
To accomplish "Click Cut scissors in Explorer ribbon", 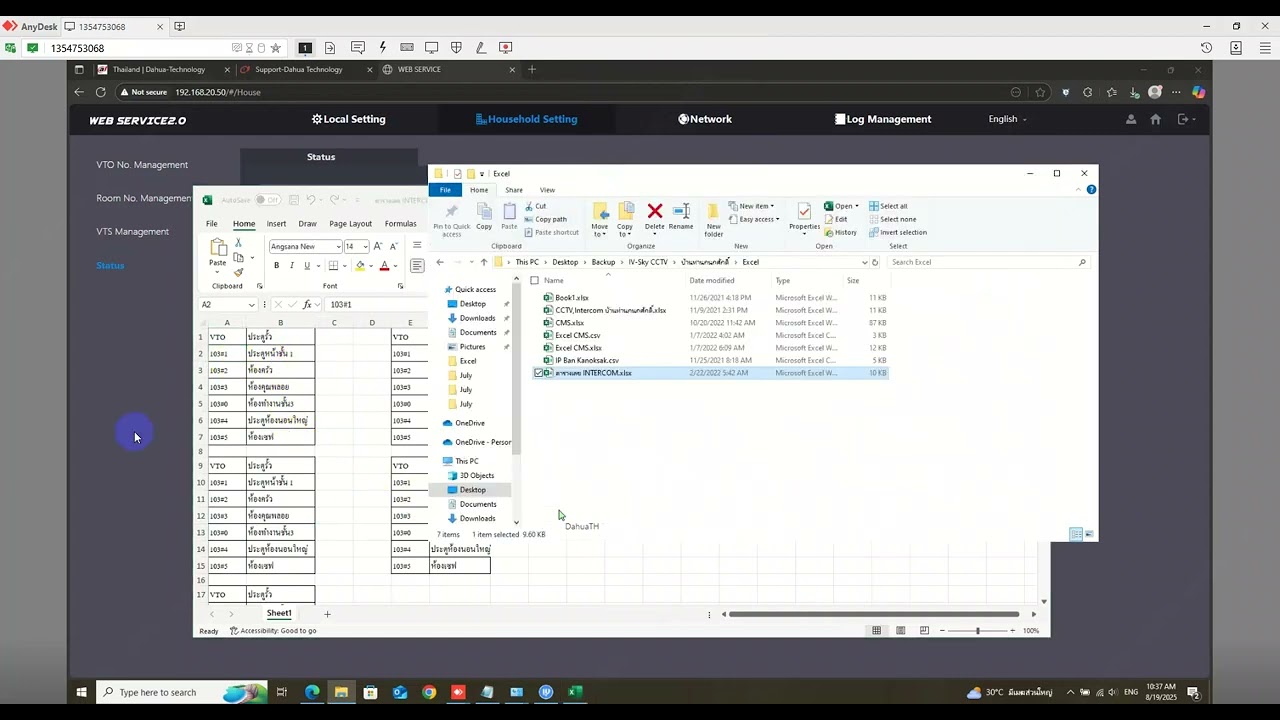I will pos(529,206).
